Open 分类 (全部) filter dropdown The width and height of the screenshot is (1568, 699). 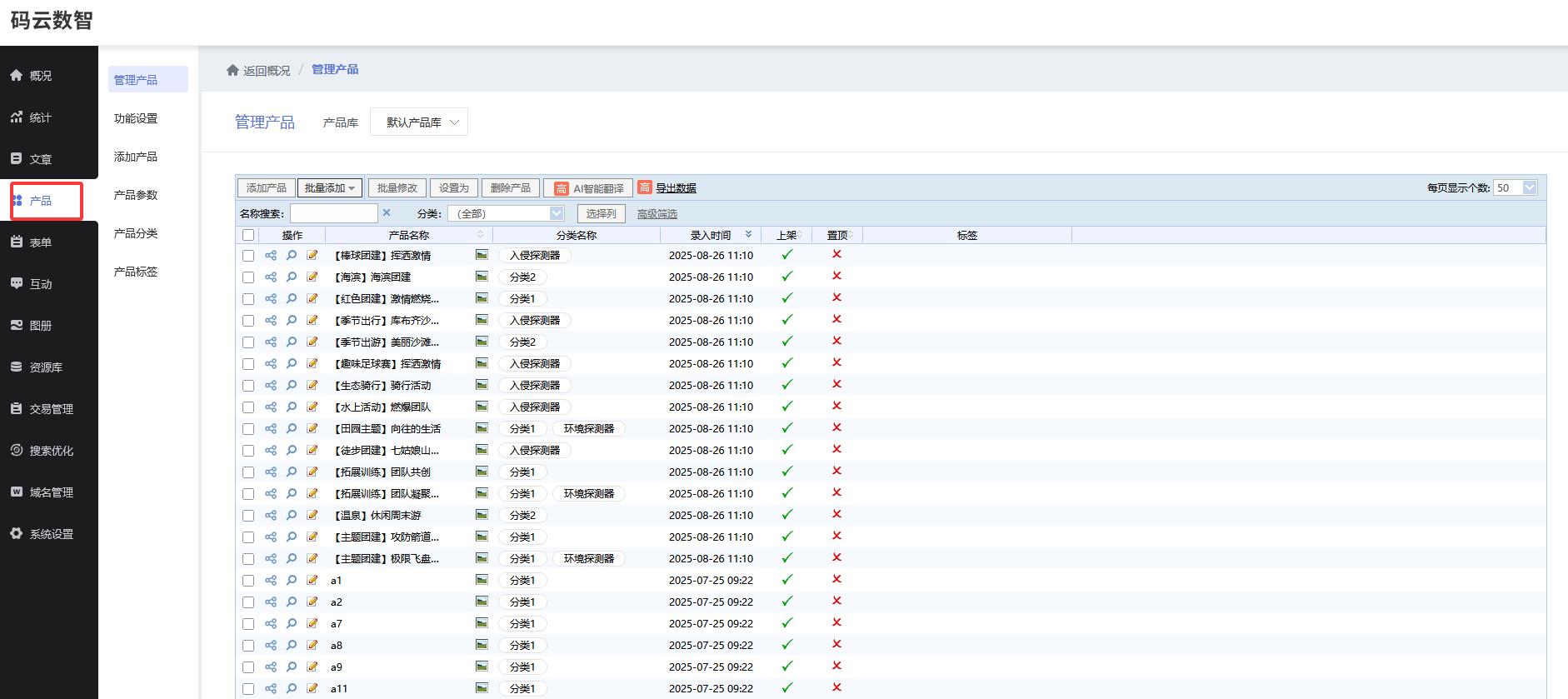506,213
